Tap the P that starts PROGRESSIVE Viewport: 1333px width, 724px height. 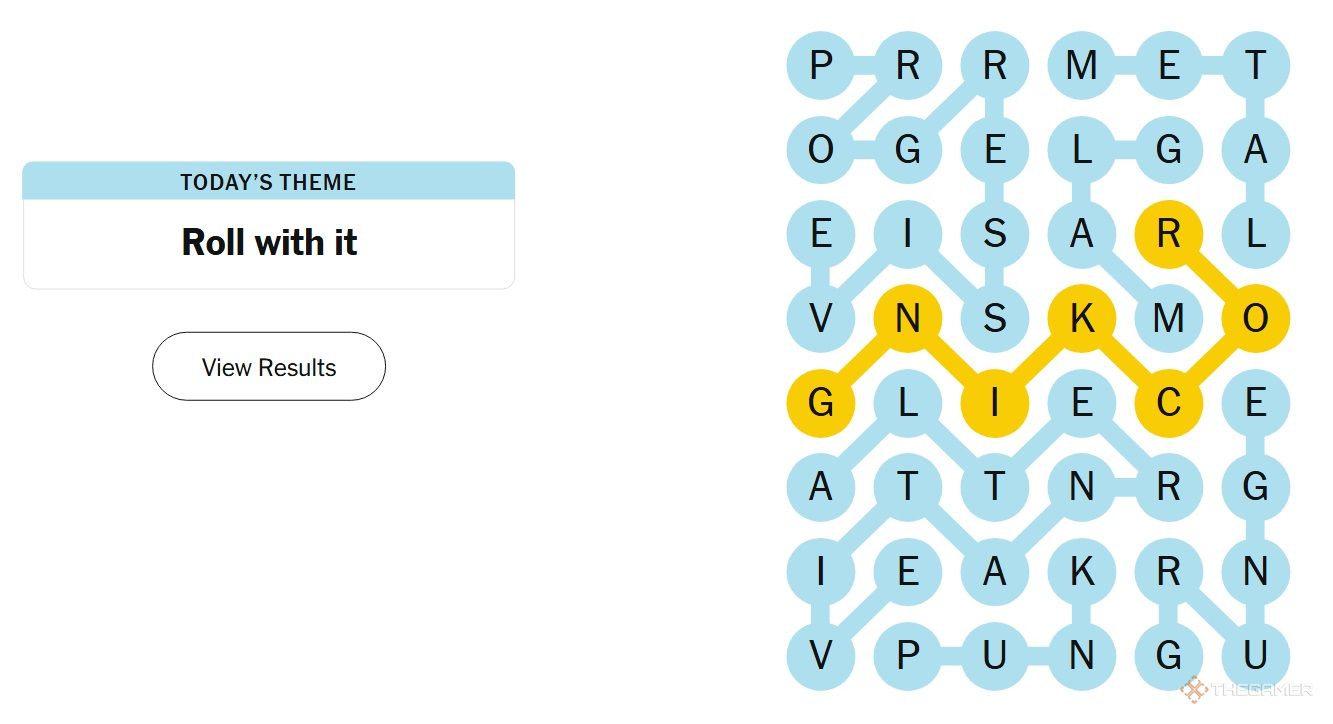[x=820, y=66]
